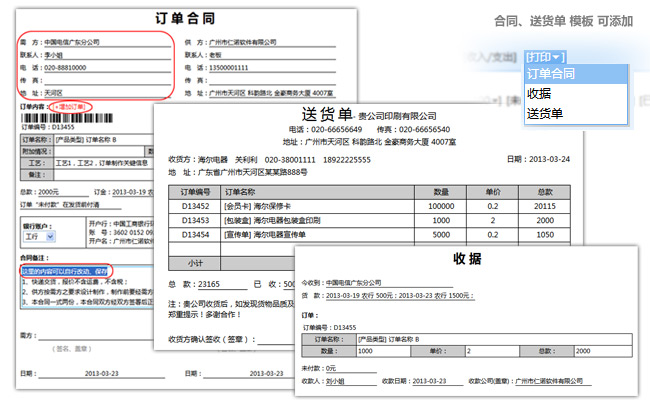The height and width of the screenshot is (401, 650).
Task: Click order number D13452 in delivery note
Action: (x=195, y=206)
